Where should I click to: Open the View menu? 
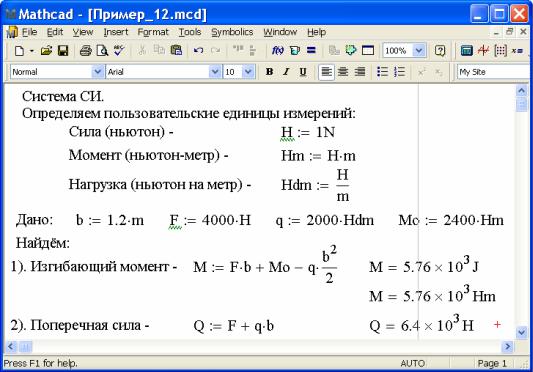83,32
